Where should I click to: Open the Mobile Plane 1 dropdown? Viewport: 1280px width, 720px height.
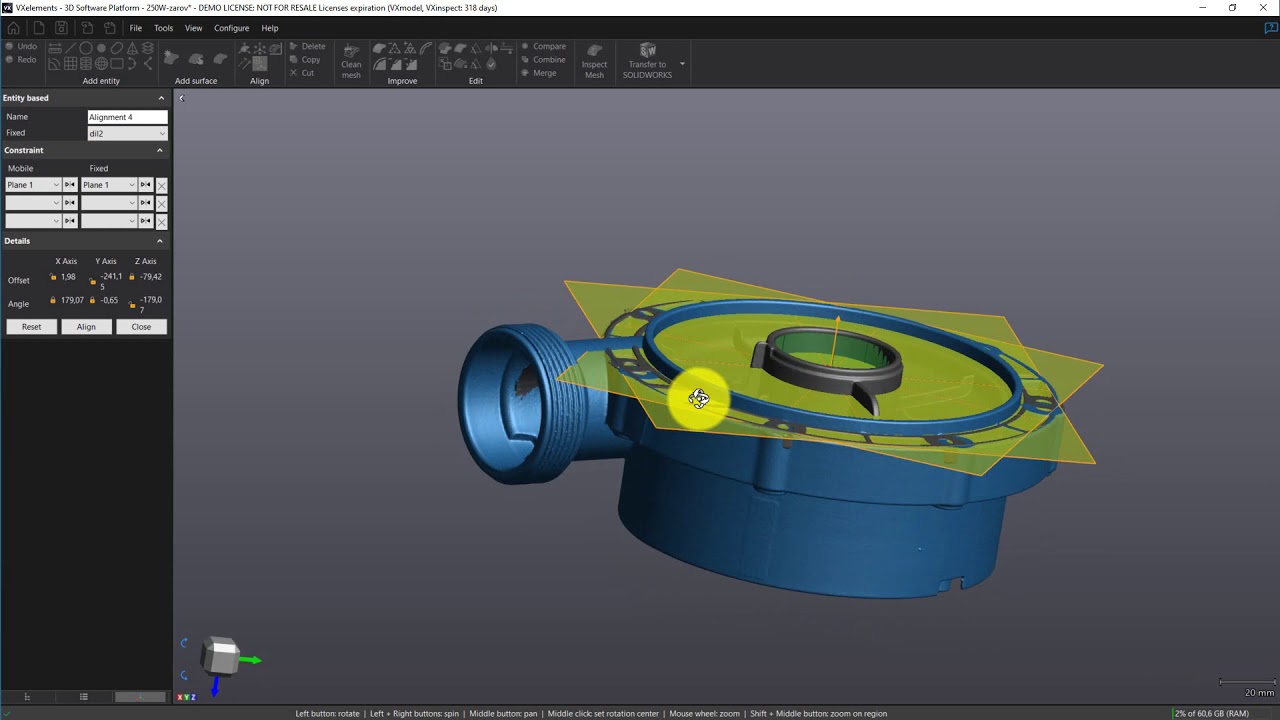(33, 185)
